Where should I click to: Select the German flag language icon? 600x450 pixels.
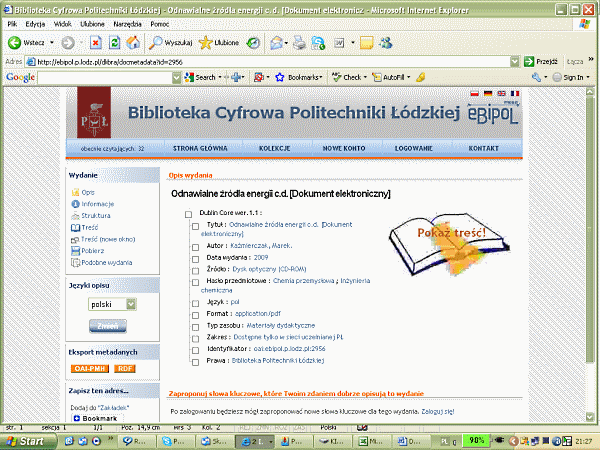488,93
